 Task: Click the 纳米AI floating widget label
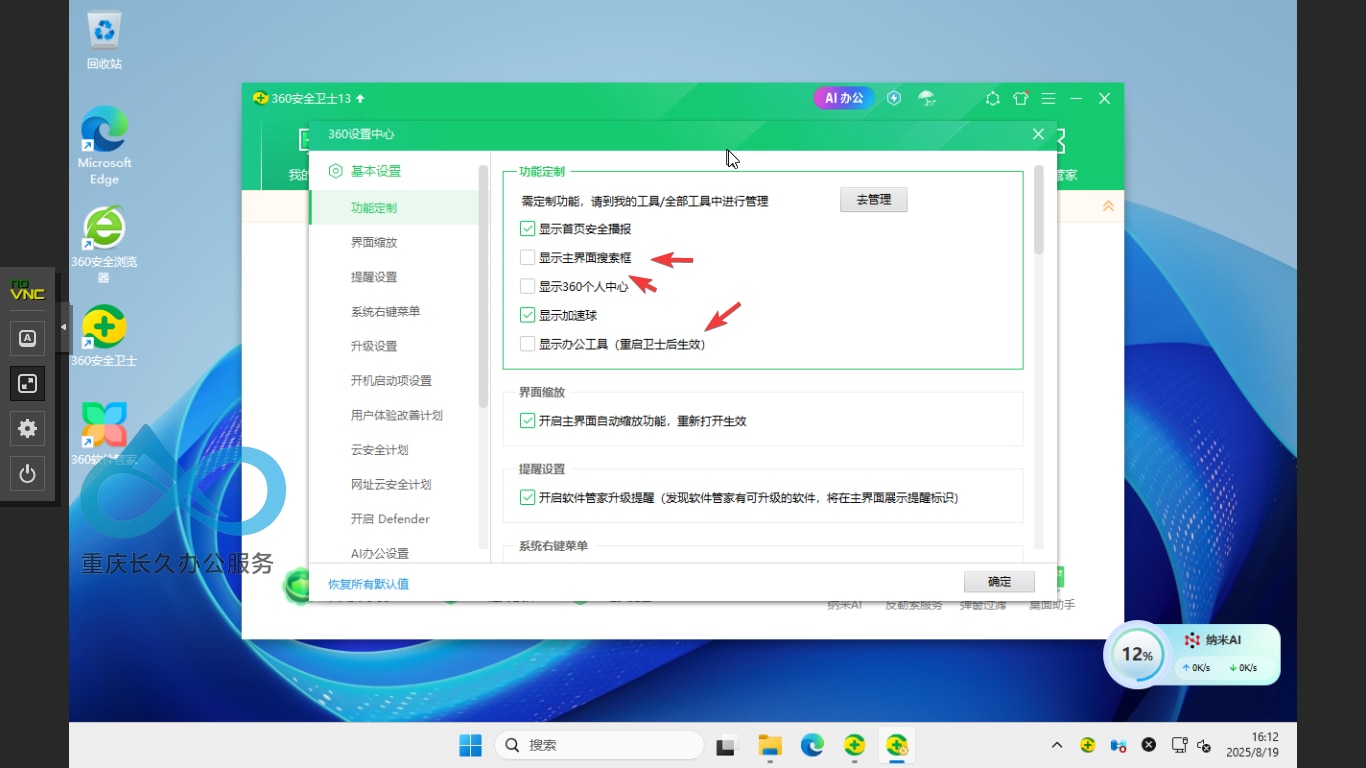[1213, 640]
